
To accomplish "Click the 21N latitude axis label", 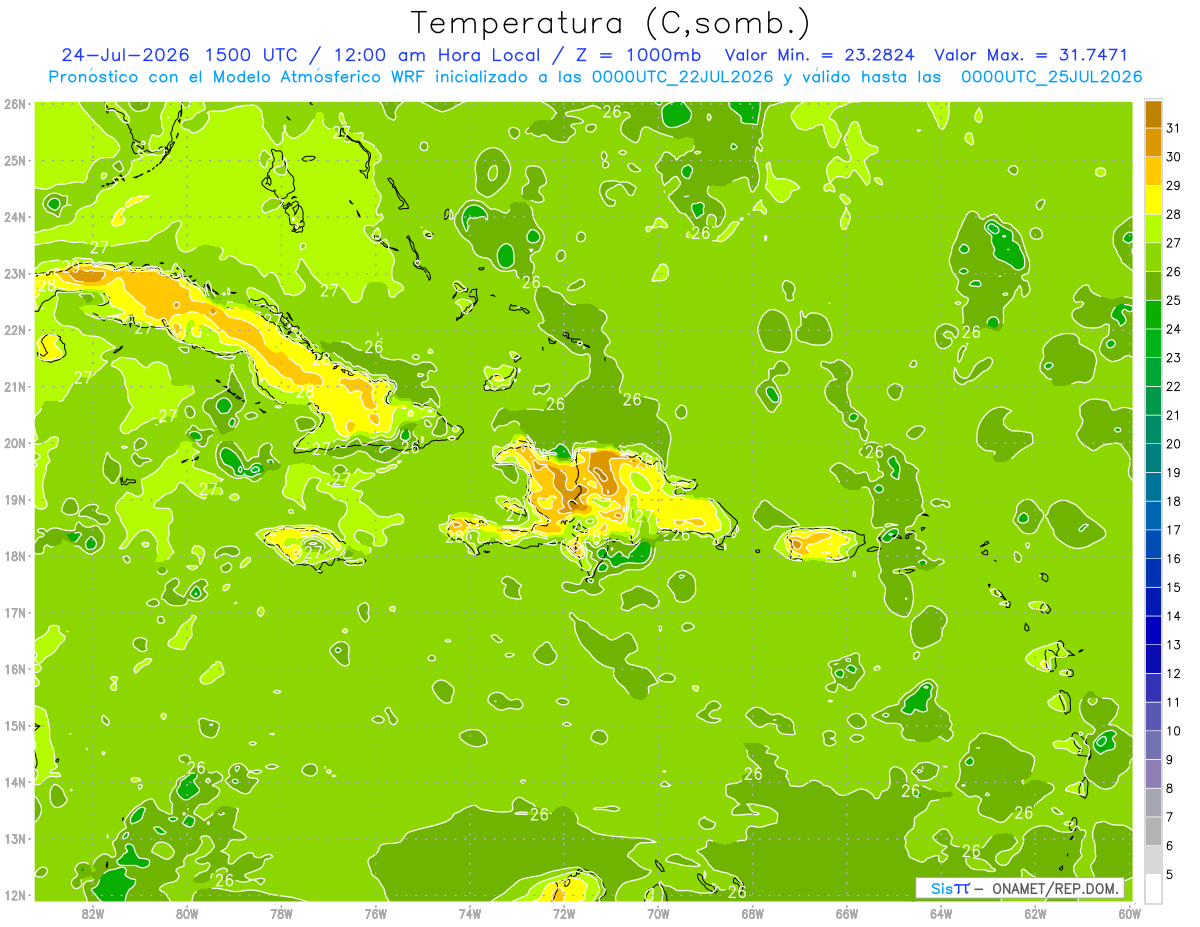I will (x=15, y=386).
